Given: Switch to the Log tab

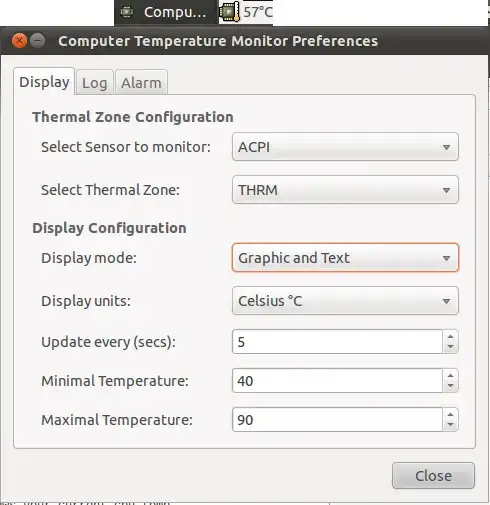Looking at the screenshot, I should click(x=95, y=83).
